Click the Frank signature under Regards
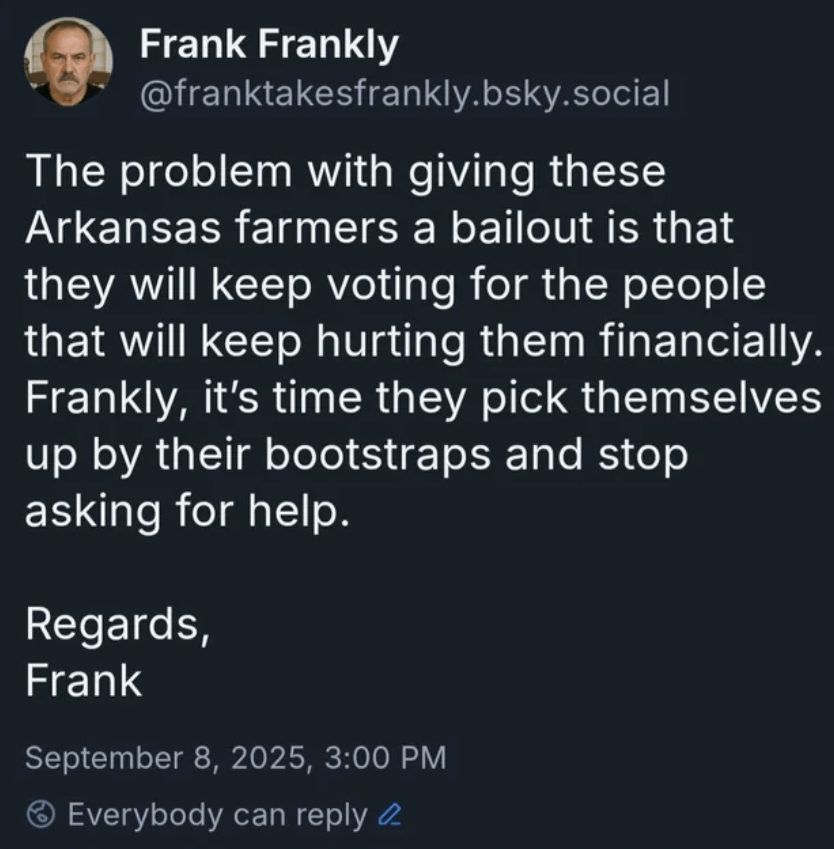834x849 pixels. [x=83, y=680]
